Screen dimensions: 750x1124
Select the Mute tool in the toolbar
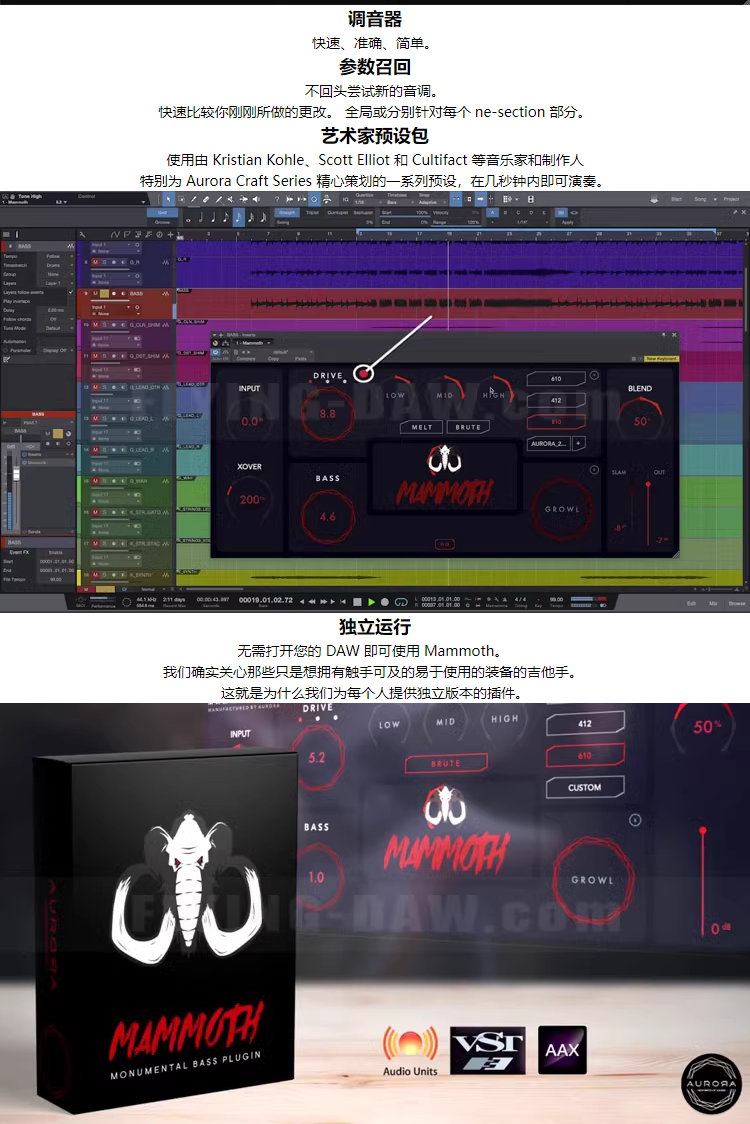click(231, 199)
